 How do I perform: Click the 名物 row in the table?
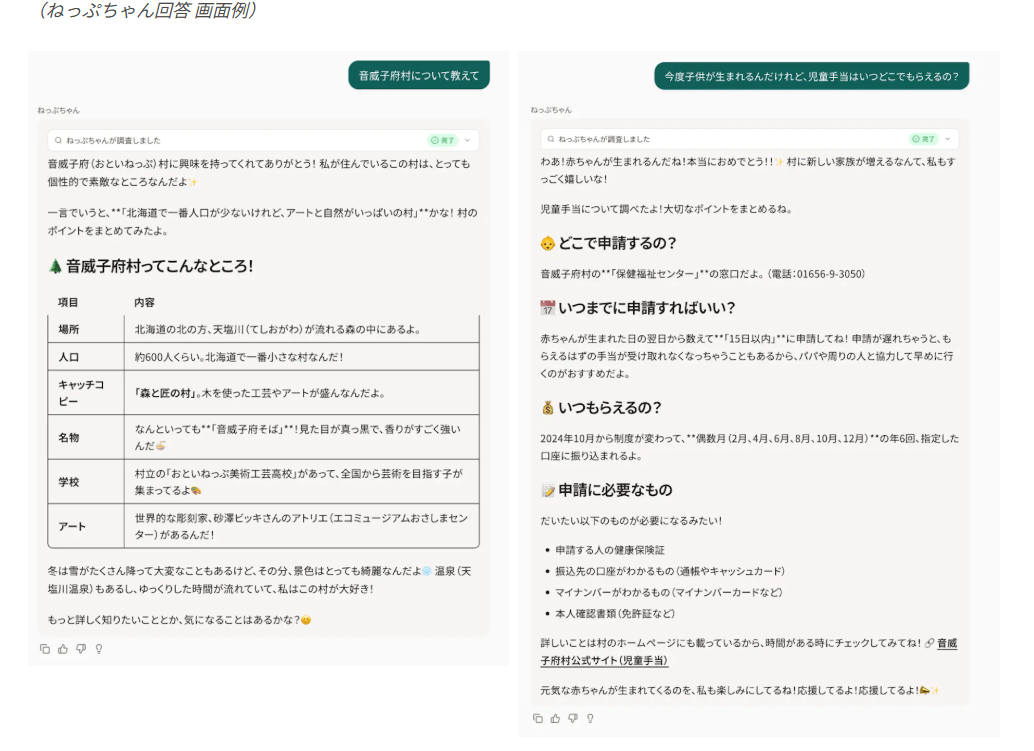pos(68,437)
